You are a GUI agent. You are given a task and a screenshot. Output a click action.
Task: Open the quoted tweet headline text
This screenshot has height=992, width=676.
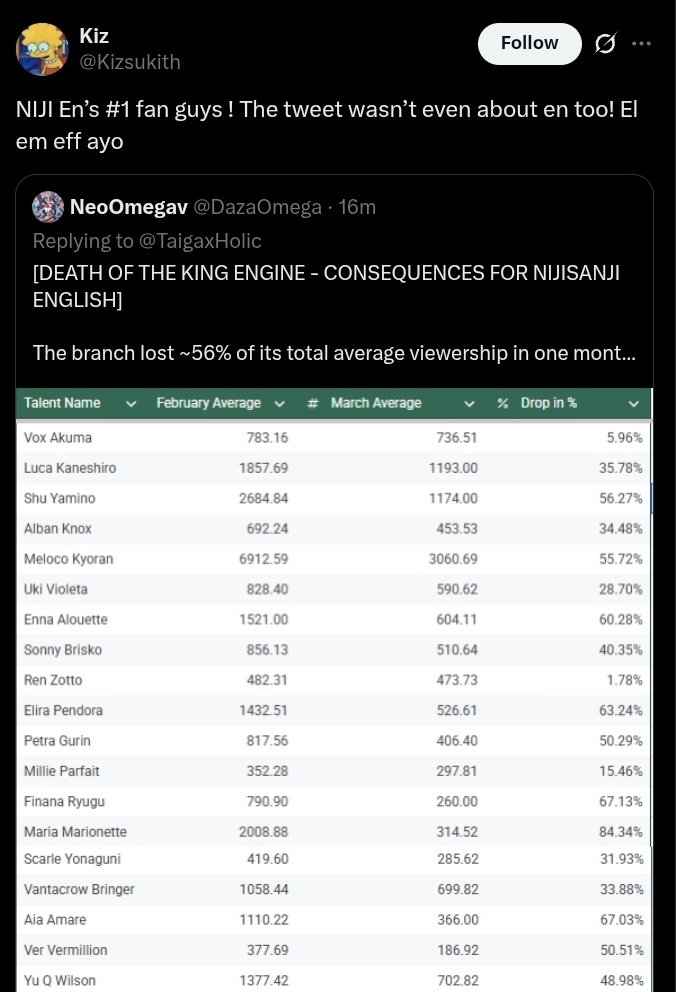[x=326, y=286]
